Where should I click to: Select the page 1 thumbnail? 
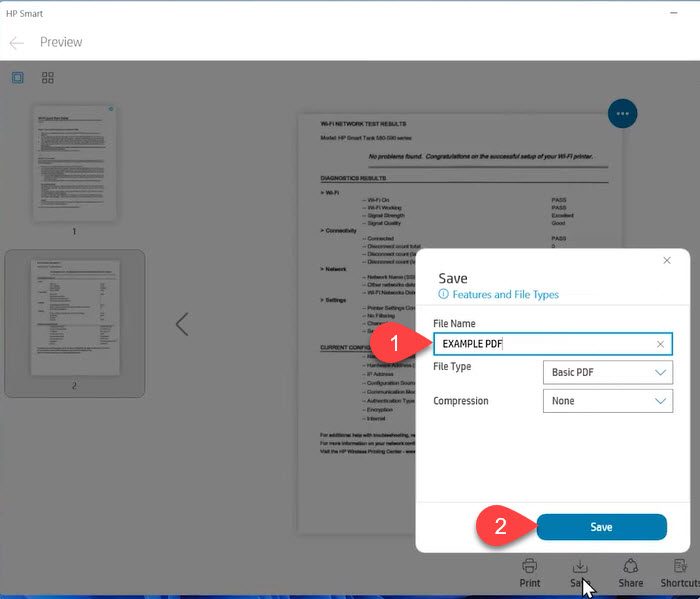pyautogui.click(x=74, y=164)
